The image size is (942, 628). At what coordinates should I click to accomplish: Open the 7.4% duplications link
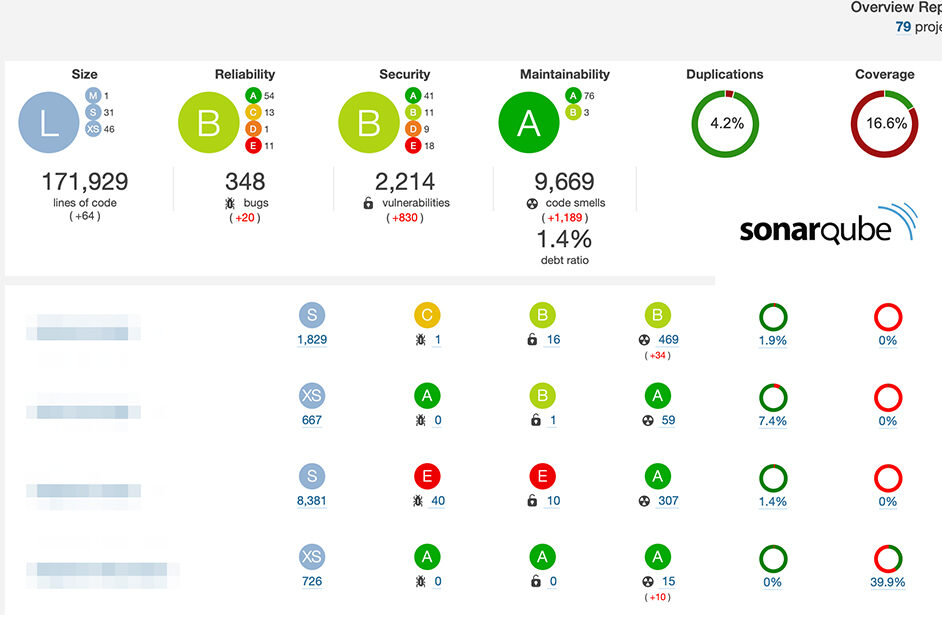773,421
